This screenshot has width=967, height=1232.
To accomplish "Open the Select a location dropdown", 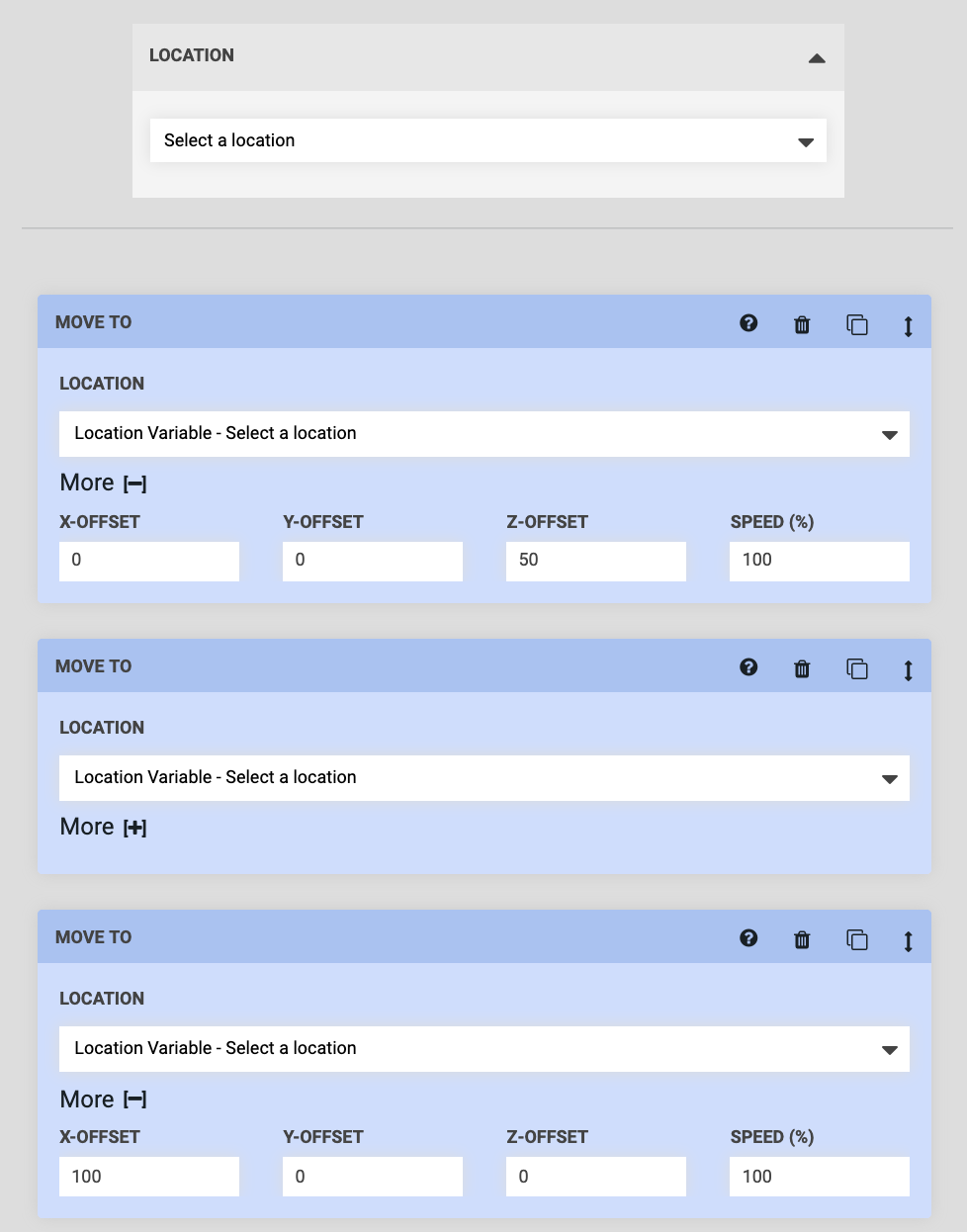I will point(487,140).
